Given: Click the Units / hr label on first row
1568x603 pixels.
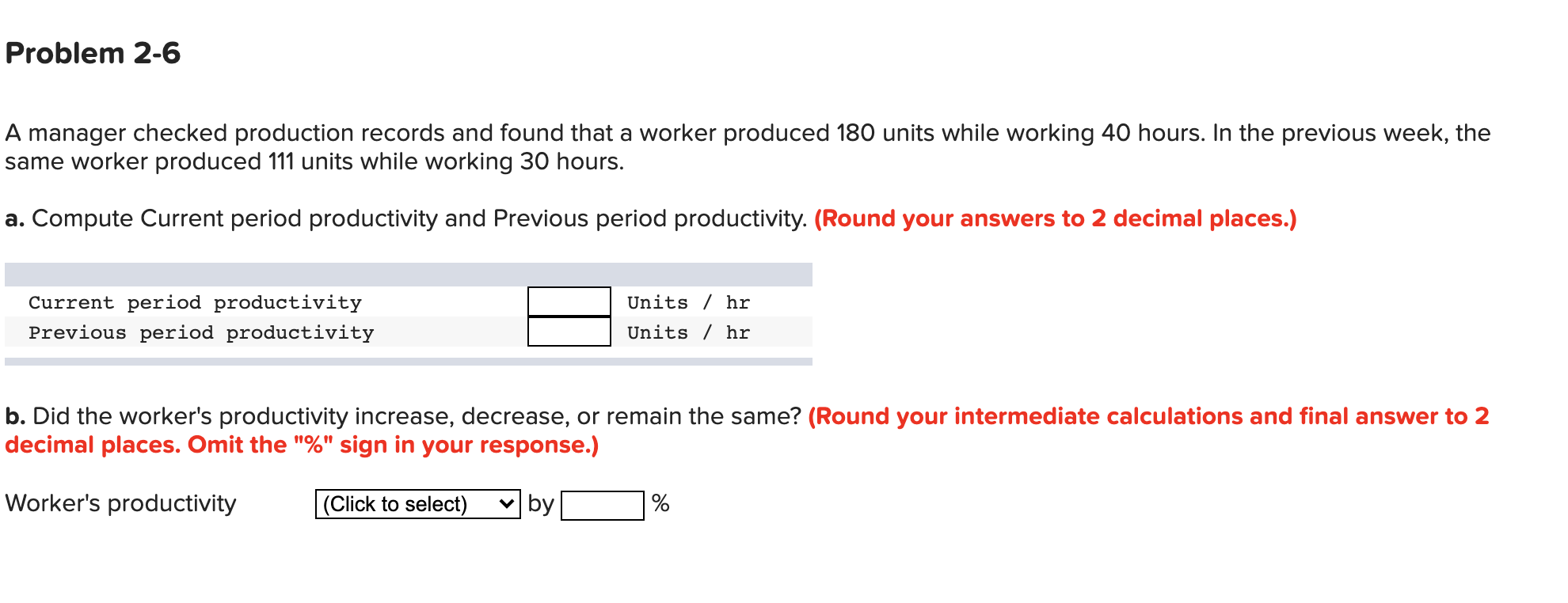Looking at the screenshot, I should 688,301.
